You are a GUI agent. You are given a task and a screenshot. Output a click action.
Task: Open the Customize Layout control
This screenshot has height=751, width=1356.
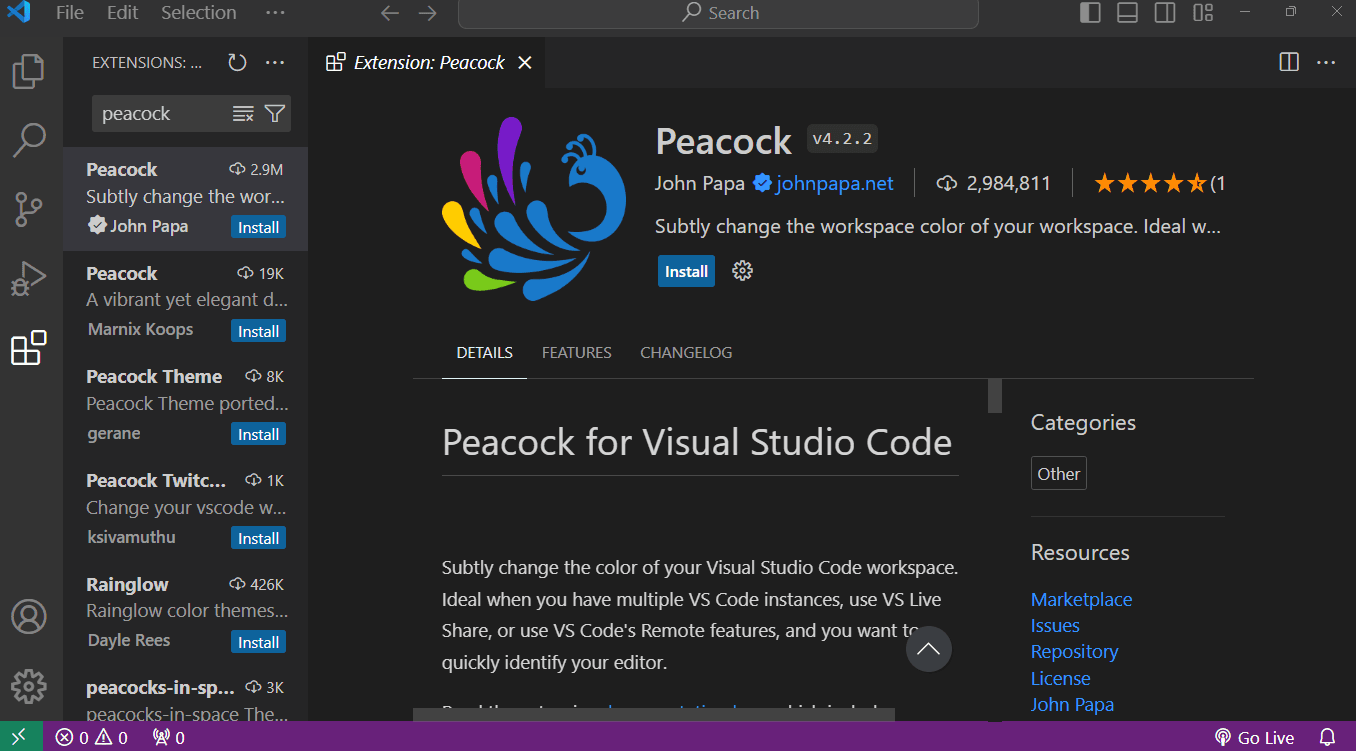[1203, 13]
